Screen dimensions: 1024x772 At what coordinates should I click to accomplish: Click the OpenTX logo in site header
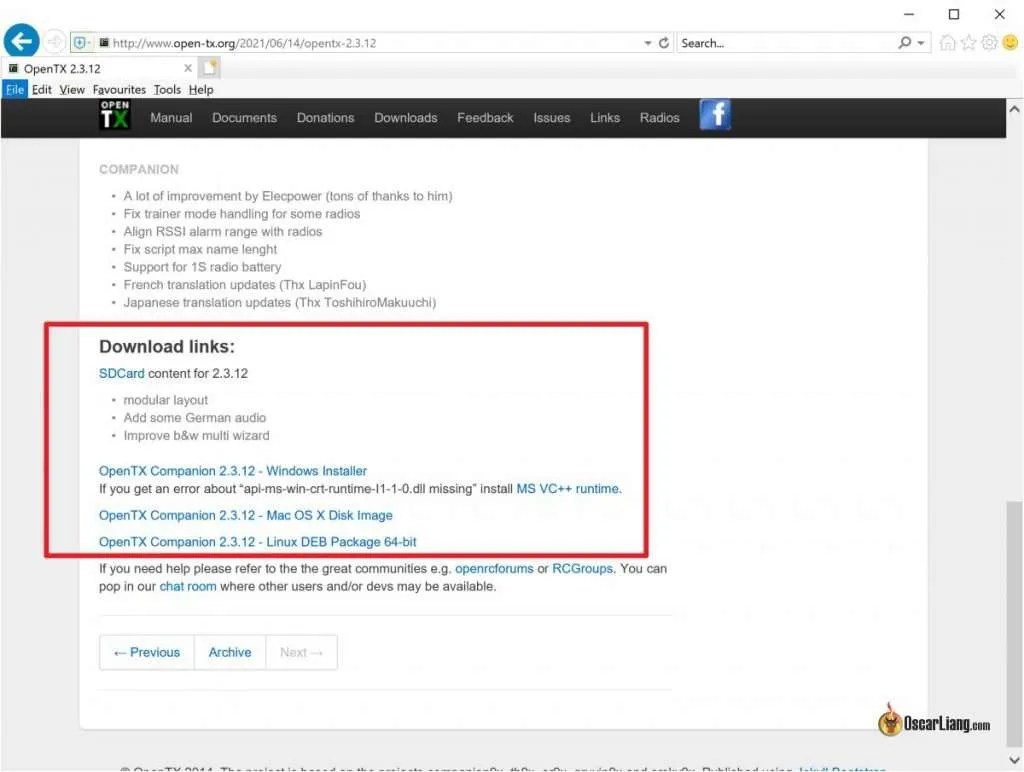coord(115,116)
